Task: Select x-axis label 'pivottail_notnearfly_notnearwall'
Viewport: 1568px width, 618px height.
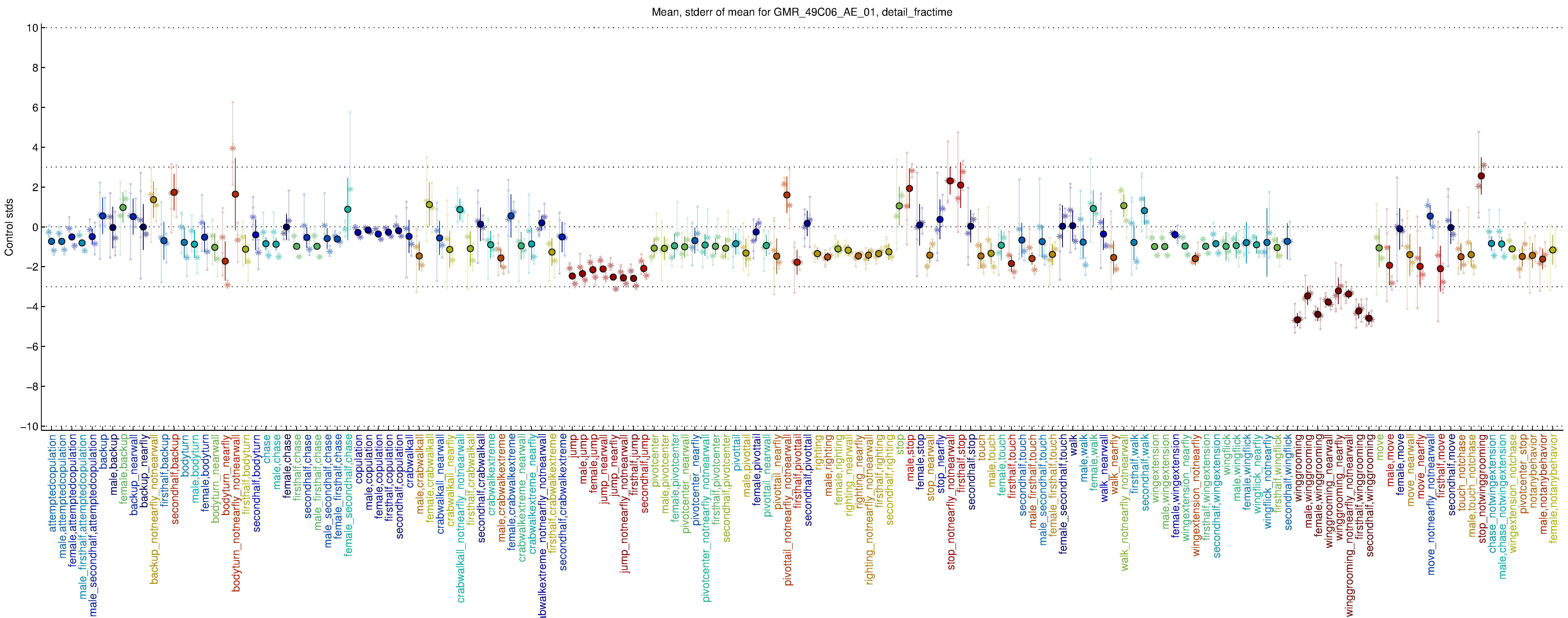Action: [x=788, y=510]
